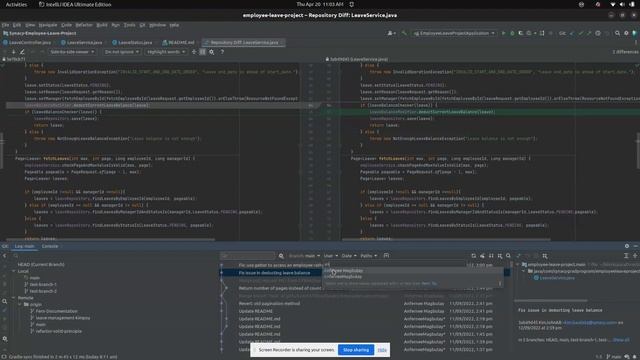
Task: Click the Debug bug icon
Action: 512,33
